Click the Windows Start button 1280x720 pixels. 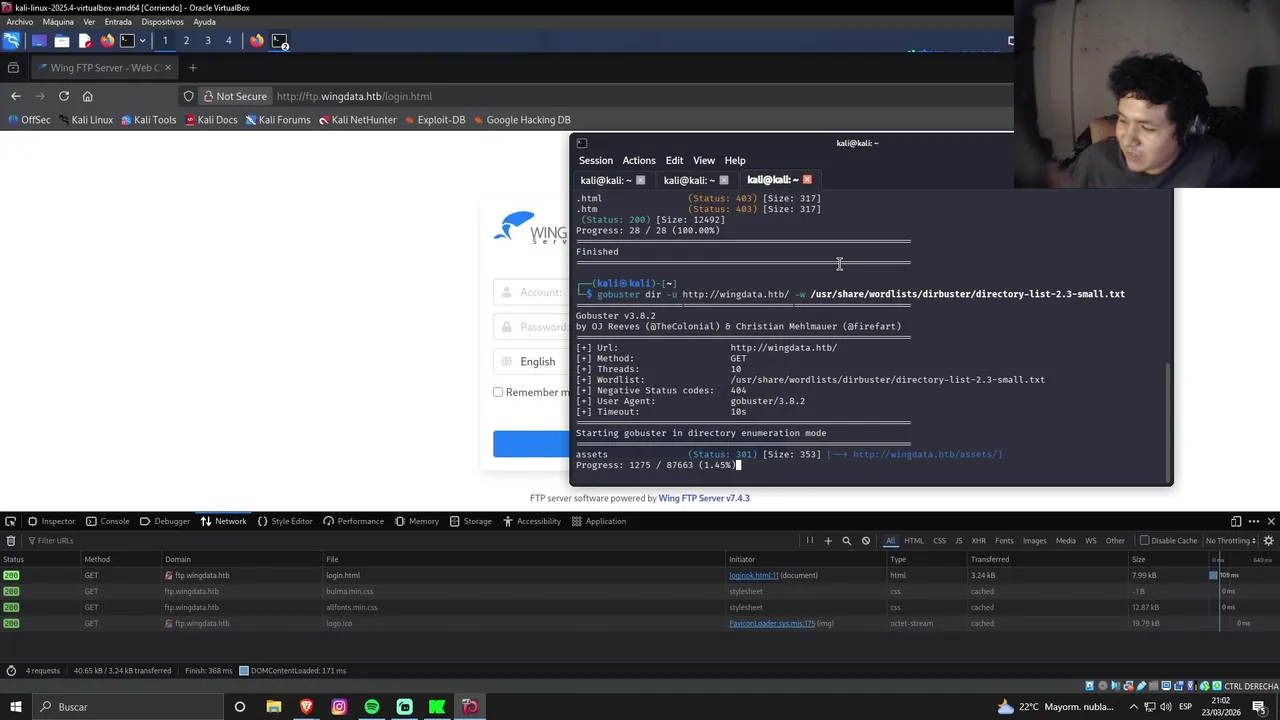tap(15, 707)
